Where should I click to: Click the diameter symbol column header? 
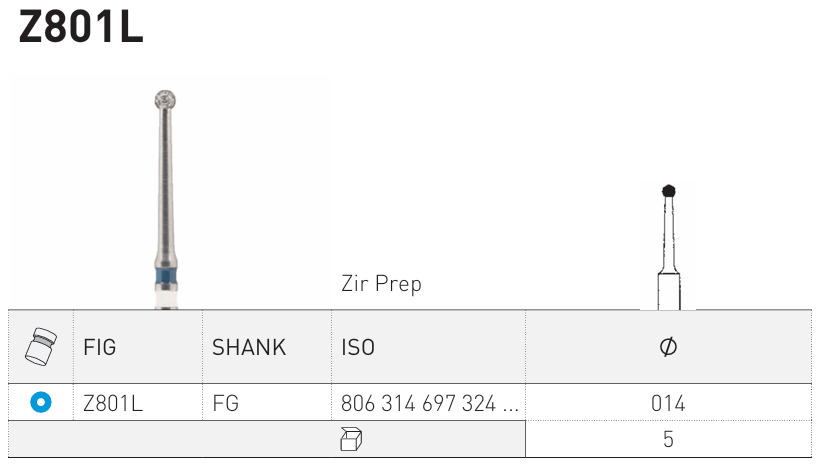(668, 347)
